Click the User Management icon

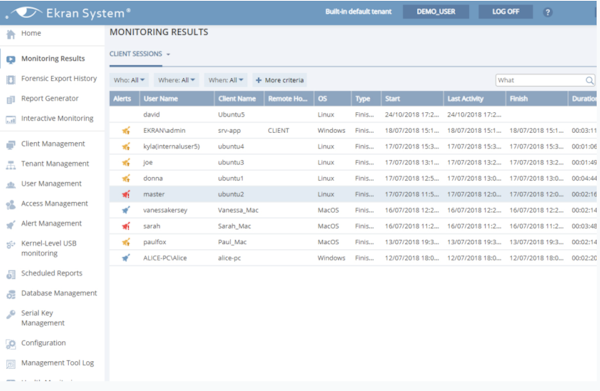click(x=11, y=185)
